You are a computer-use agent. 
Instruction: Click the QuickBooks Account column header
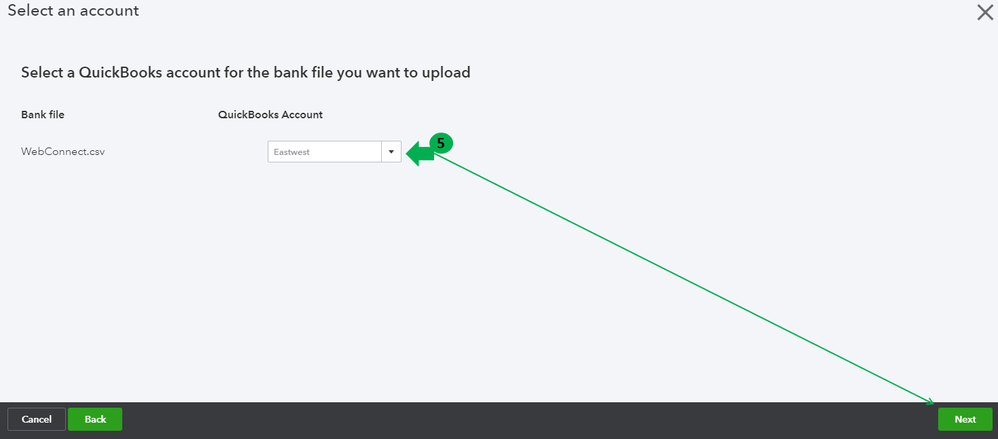[270, 115]
